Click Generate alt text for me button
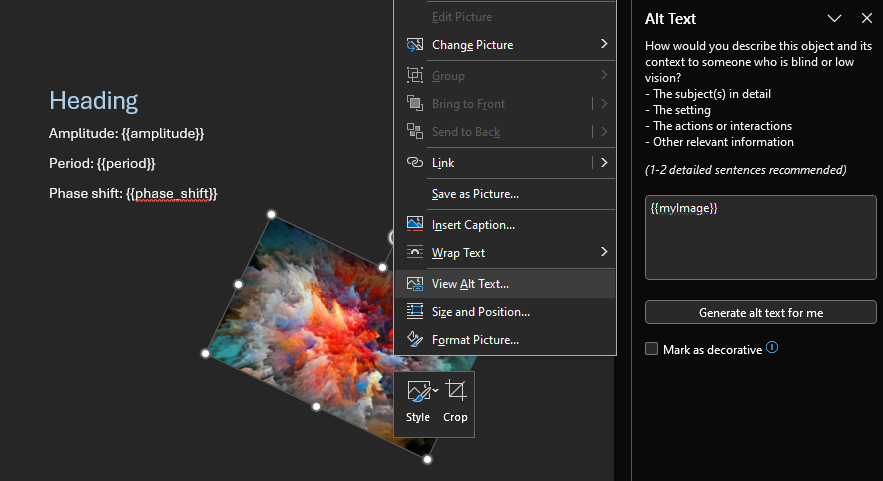The height and width of the screenshot is (481, 883). 761,313
